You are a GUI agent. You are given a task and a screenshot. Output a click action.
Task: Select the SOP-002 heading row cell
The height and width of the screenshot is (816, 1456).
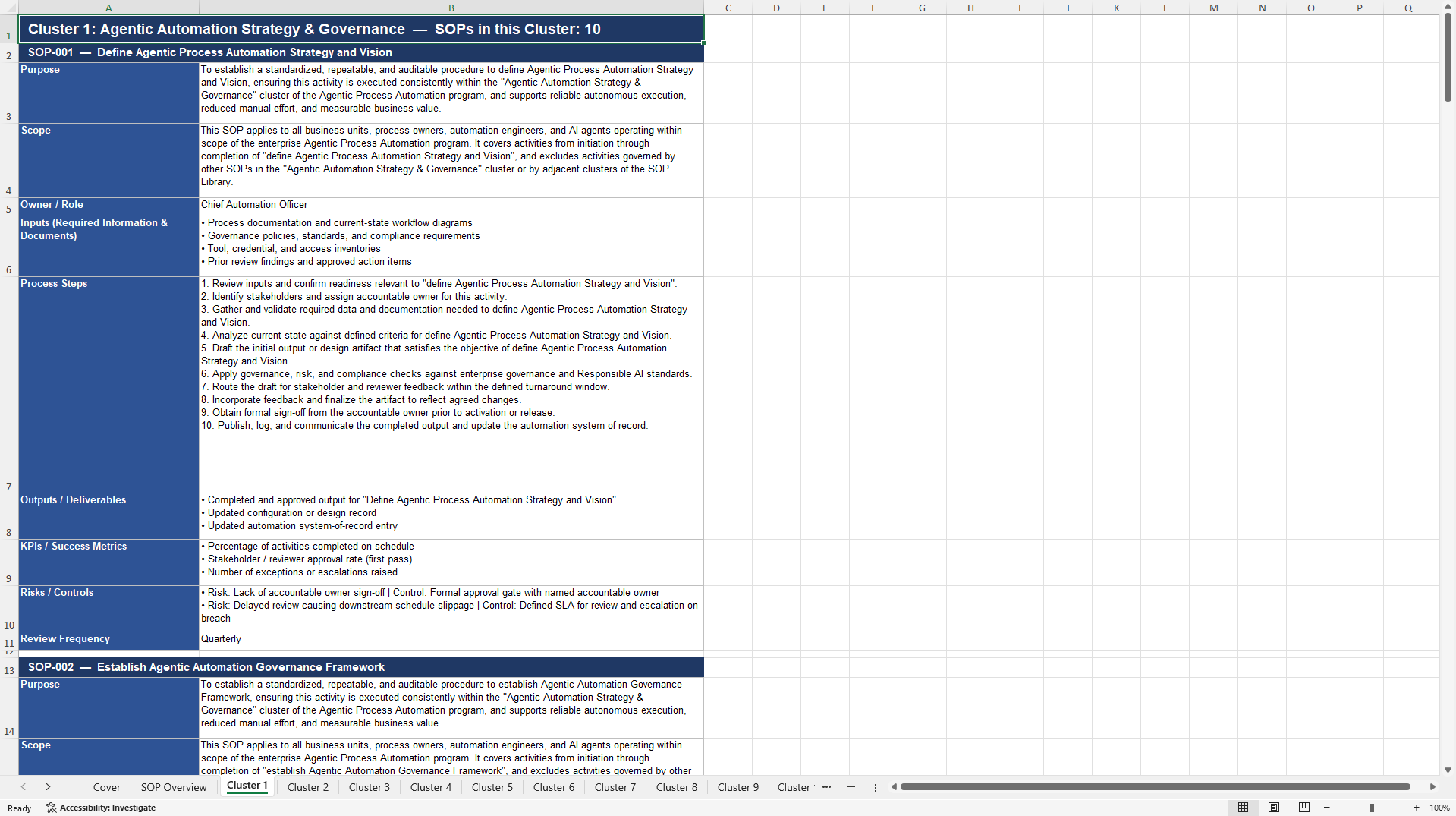[x=361, y=667]
